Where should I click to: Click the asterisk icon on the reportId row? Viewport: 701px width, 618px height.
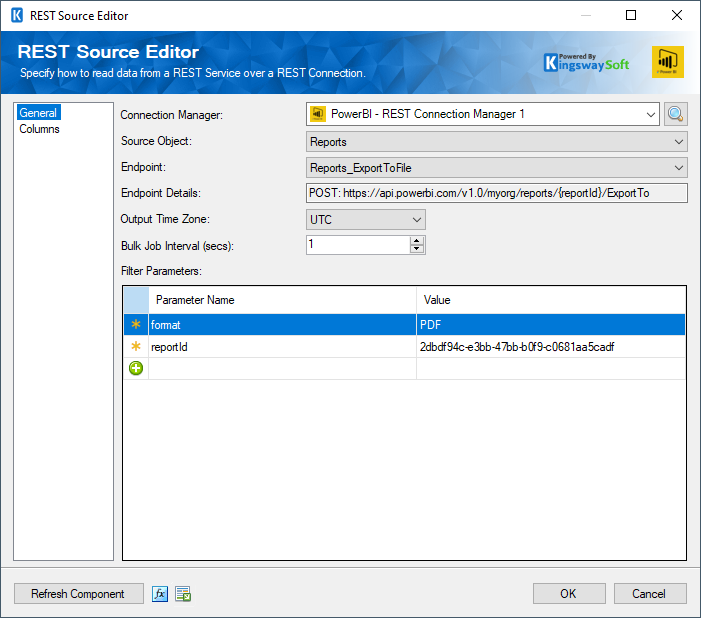[x=136, y=346]
